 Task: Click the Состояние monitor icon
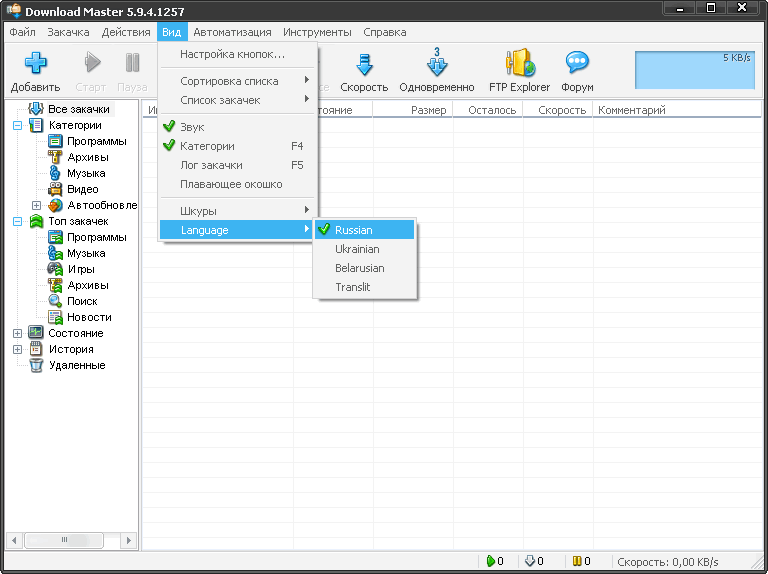click(x=36, y=333)
